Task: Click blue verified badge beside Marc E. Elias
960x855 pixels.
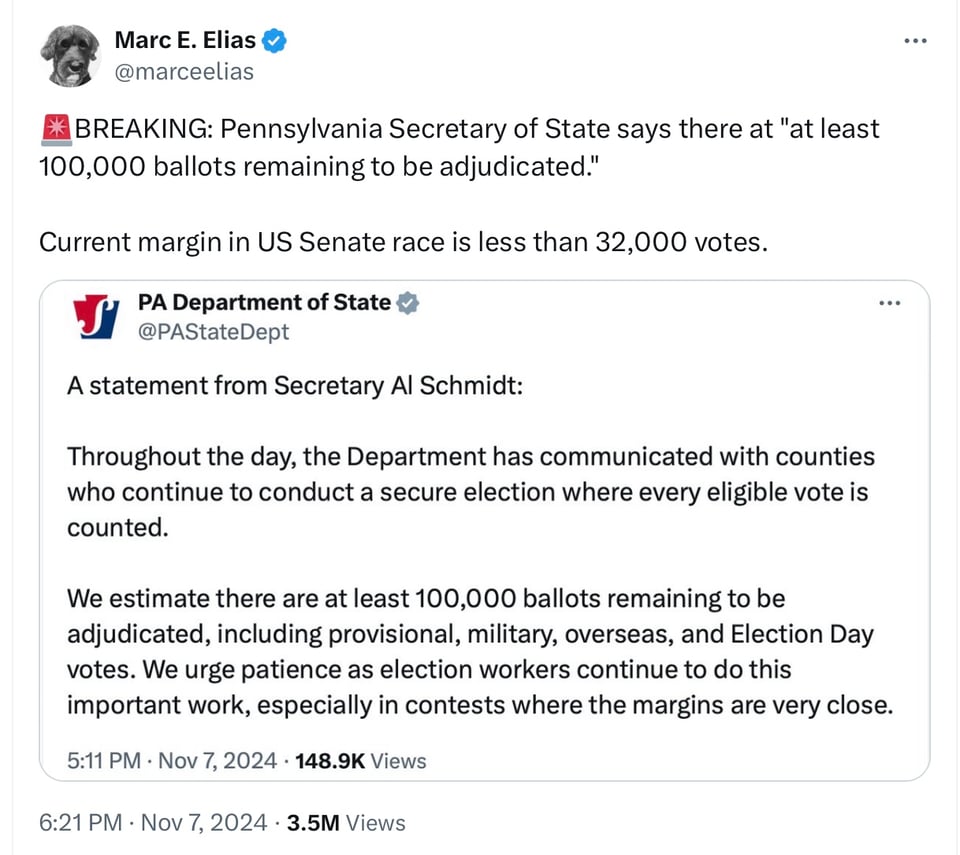Action: [275, 41]
